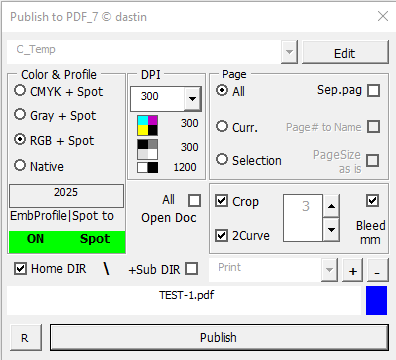396x360 pixels.
Task: Click the CMYK color squares icon
Action: click(x=148, y=125)
